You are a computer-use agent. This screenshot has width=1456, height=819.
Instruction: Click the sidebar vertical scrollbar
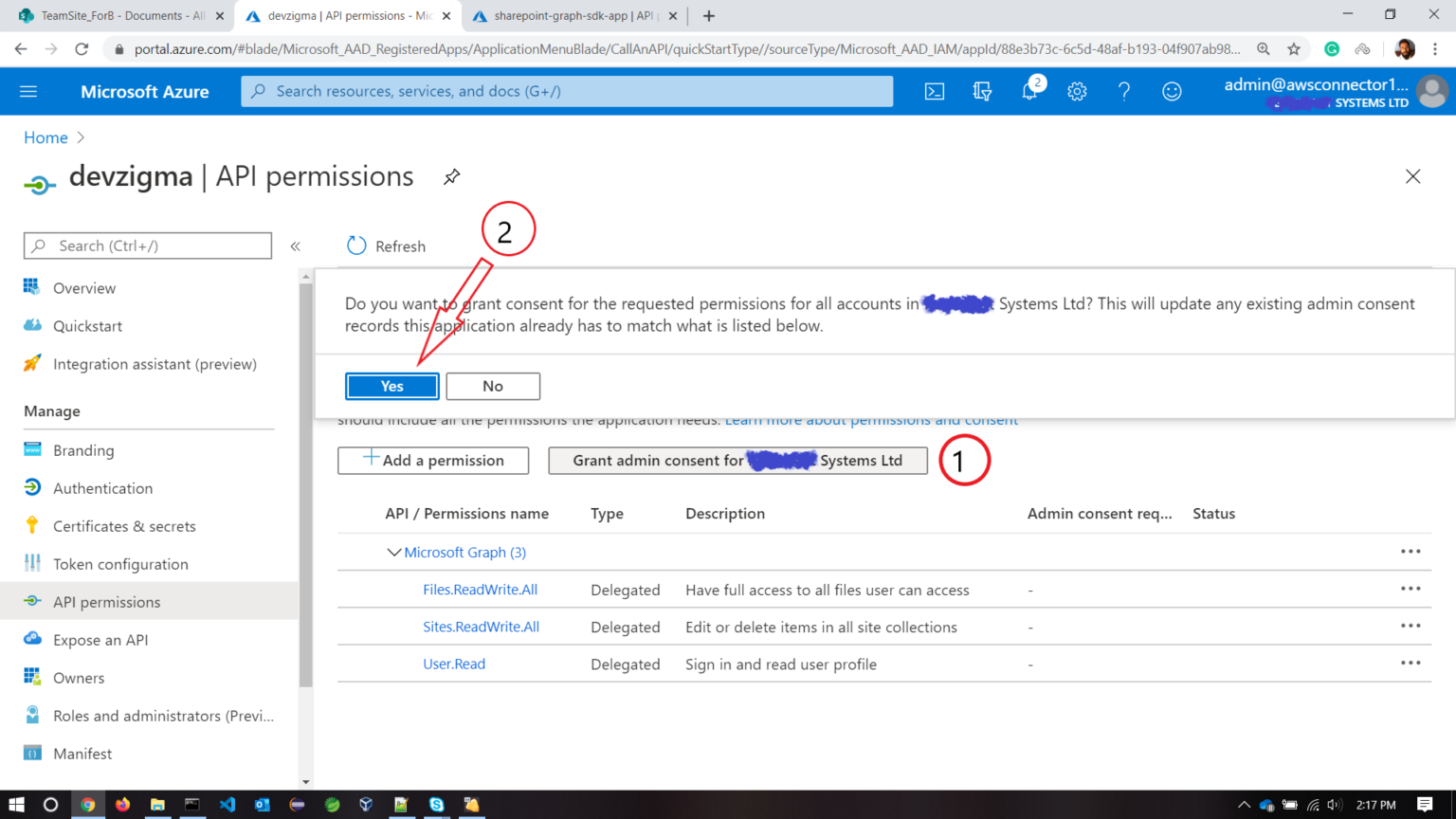pos(305,474)
